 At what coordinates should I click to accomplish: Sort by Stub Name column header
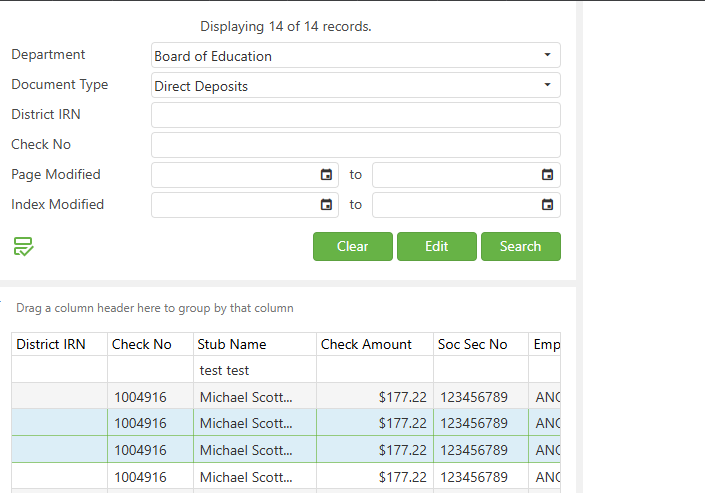[x=255, y=345]
